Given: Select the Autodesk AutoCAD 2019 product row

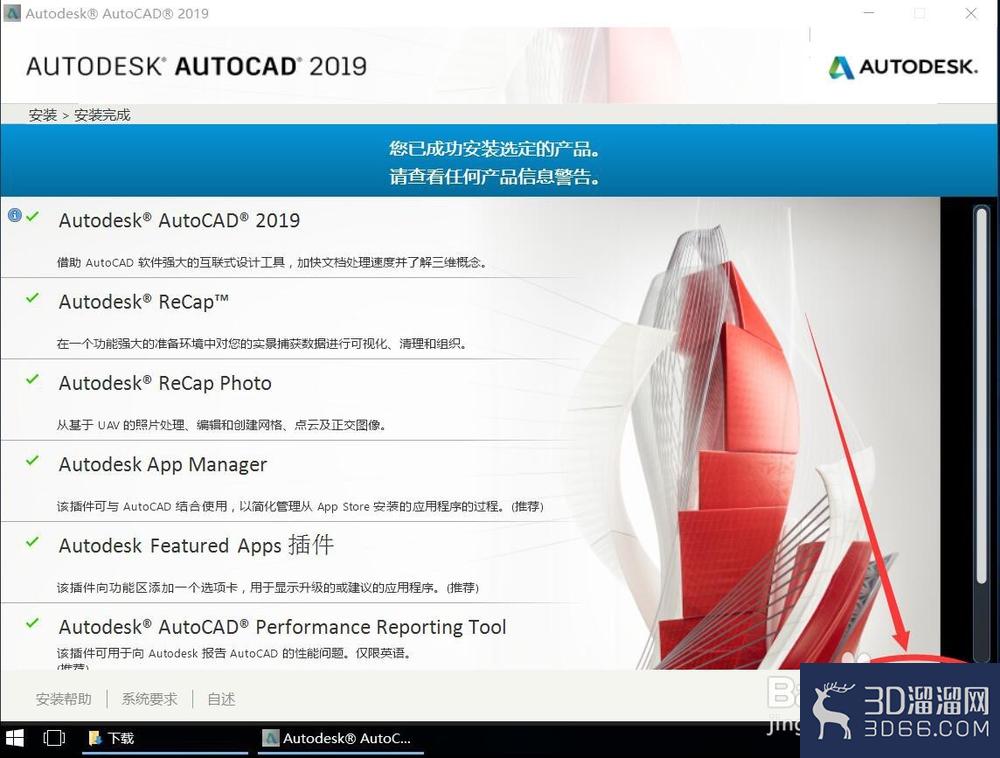Looking at the screenshot, I should point(290,237).
